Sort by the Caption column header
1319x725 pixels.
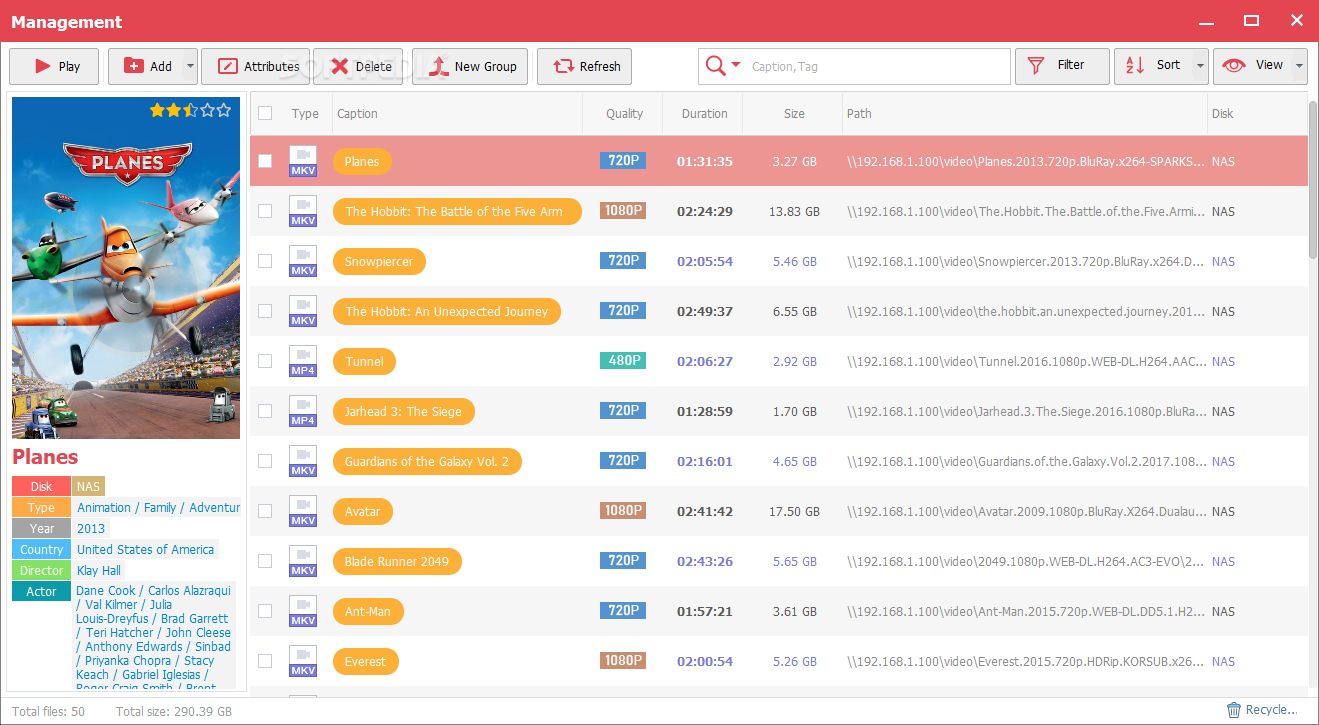(457, 113)
